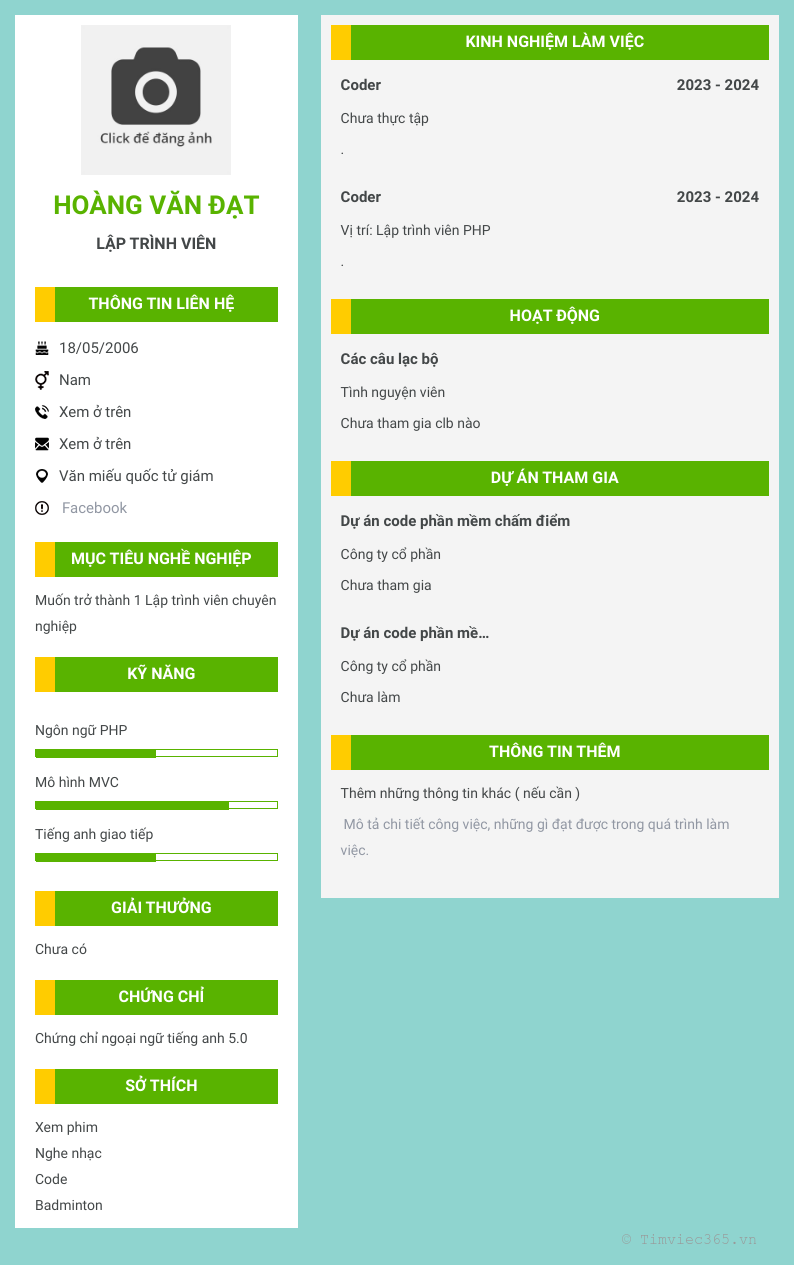Click the info icon beside Facebook

(x=42, y=508)
